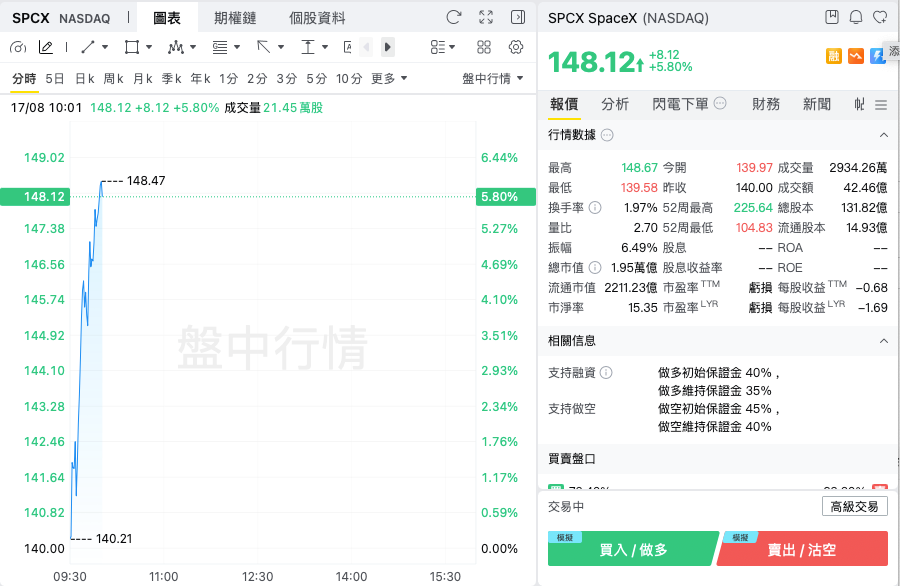Open chart settings gear
Image resolution: width=900 pixels, height=586 pixels.
tap(516, 47)
